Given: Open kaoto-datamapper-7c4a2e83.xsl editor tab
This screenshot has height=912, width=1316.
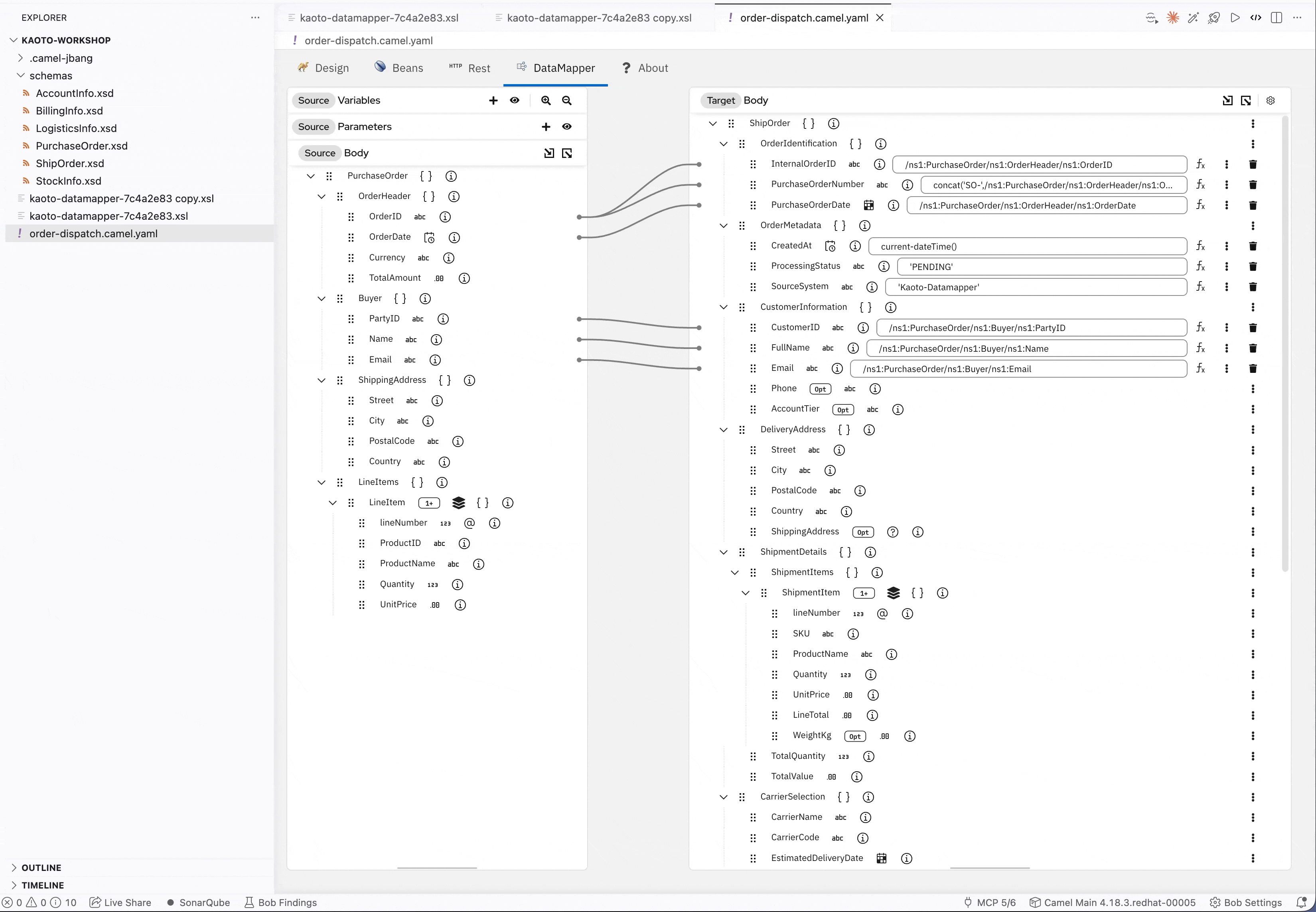Looking at the screenshot, I should [x=379, y=18].
